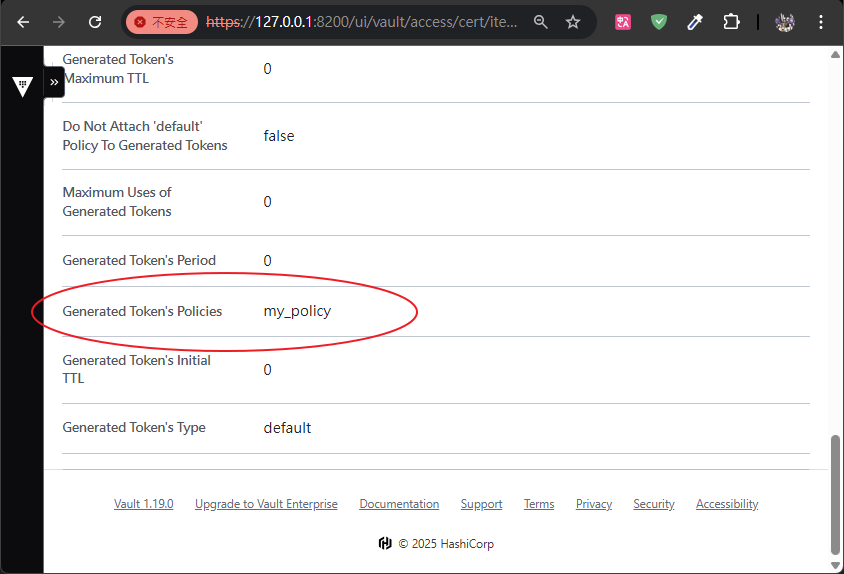Open the eyedropper extension icon
Image resolution: width=844 pixels, height=574 pixels.
695,21
